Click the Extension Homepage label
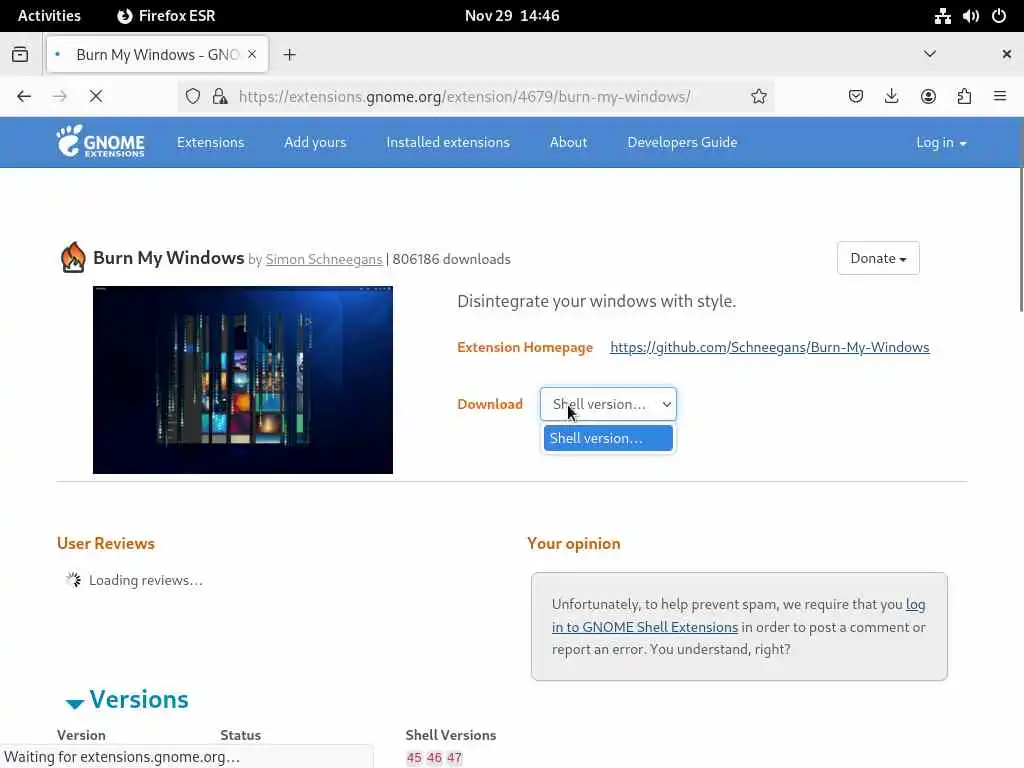1024x768 pixels. (x=525, y=347)
